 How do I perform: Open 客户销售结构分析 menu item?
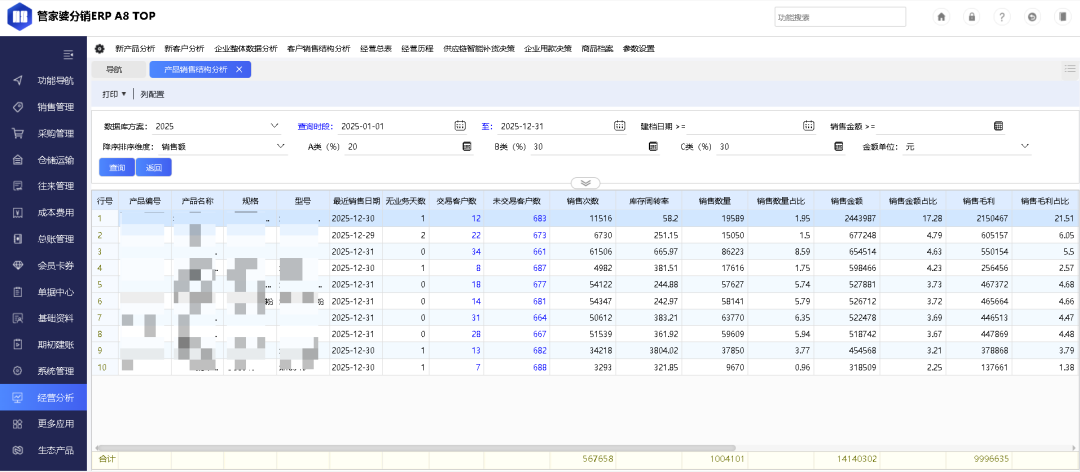pos(318,49)
